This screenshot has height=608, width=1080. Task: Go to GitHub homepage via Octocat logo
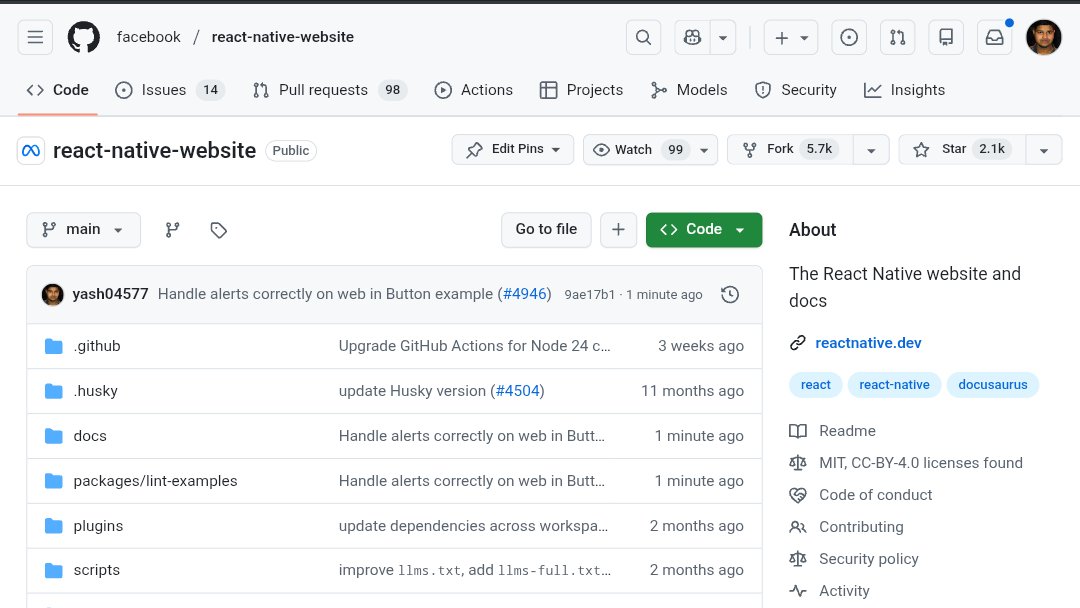pyautogui.click(x=83, y=37)
